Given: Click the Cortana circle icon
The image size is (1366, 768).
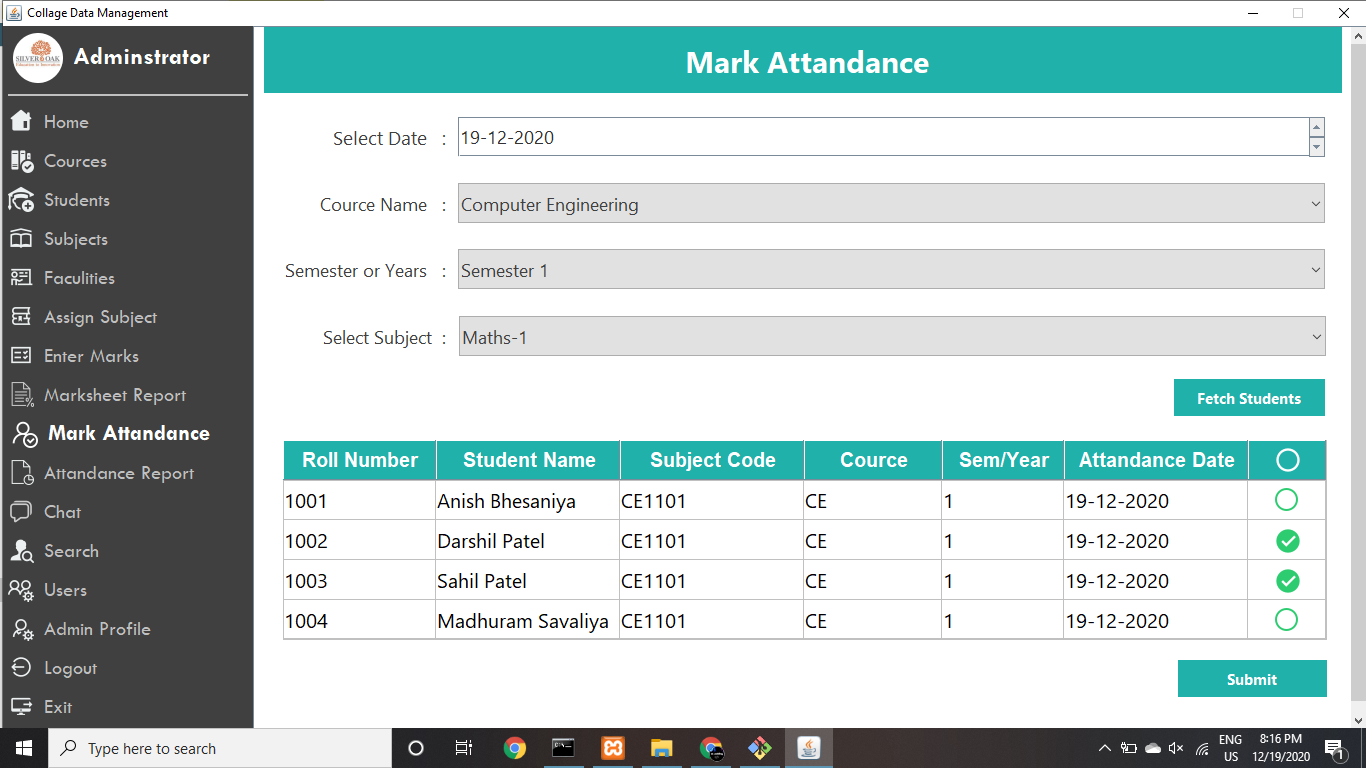Looking at the screenshot, I should tap(416, 748).
